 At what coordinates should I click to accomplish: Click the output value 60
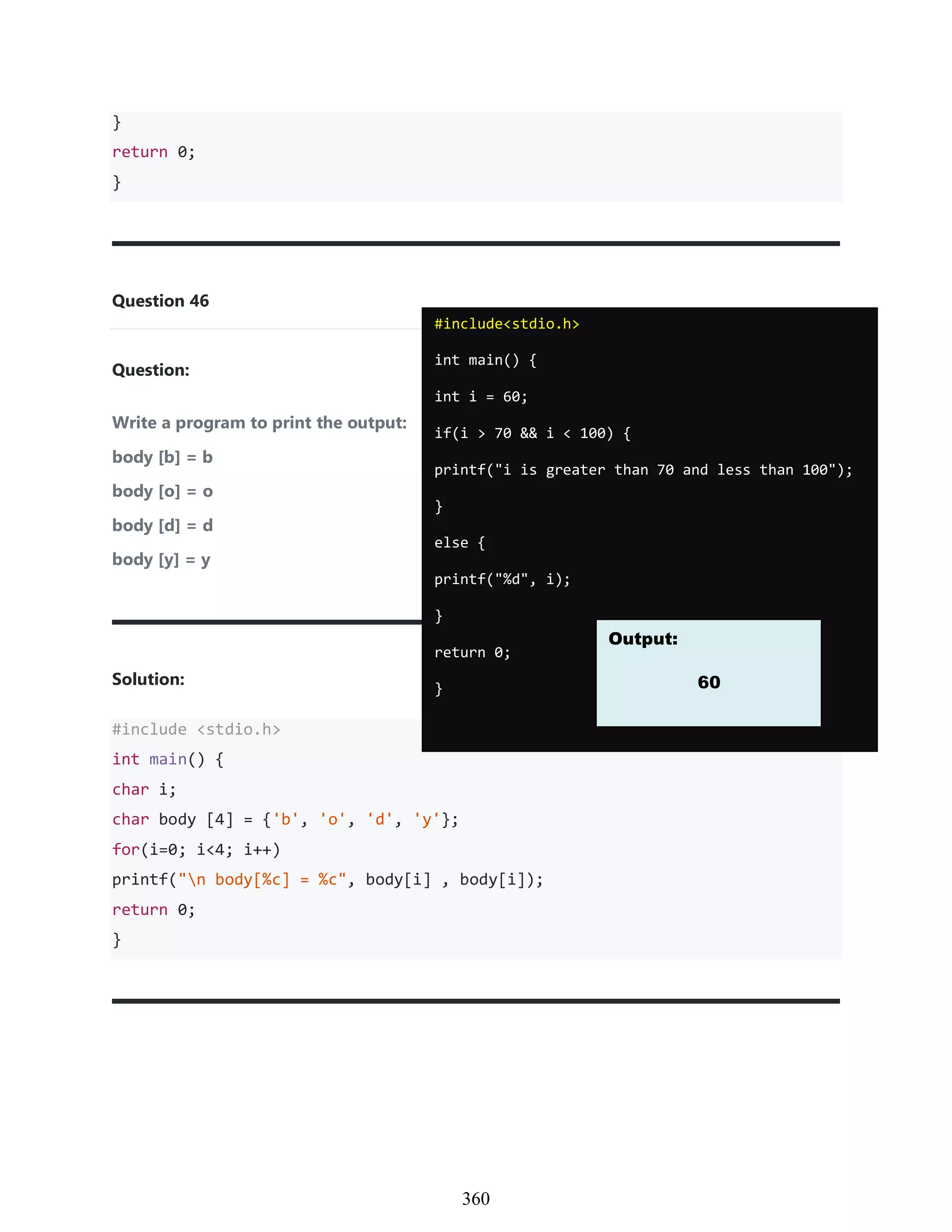(x=709, y=682)
